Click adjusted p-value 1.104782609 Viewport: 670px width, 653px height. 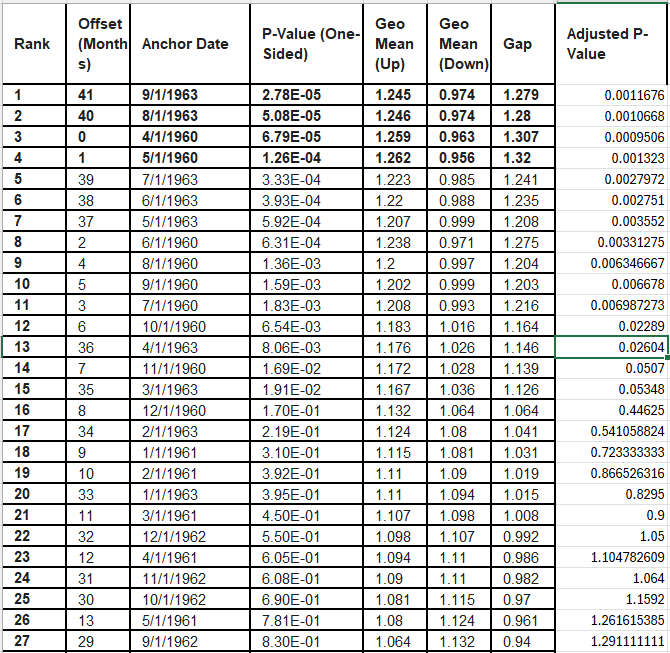(611, 557)
